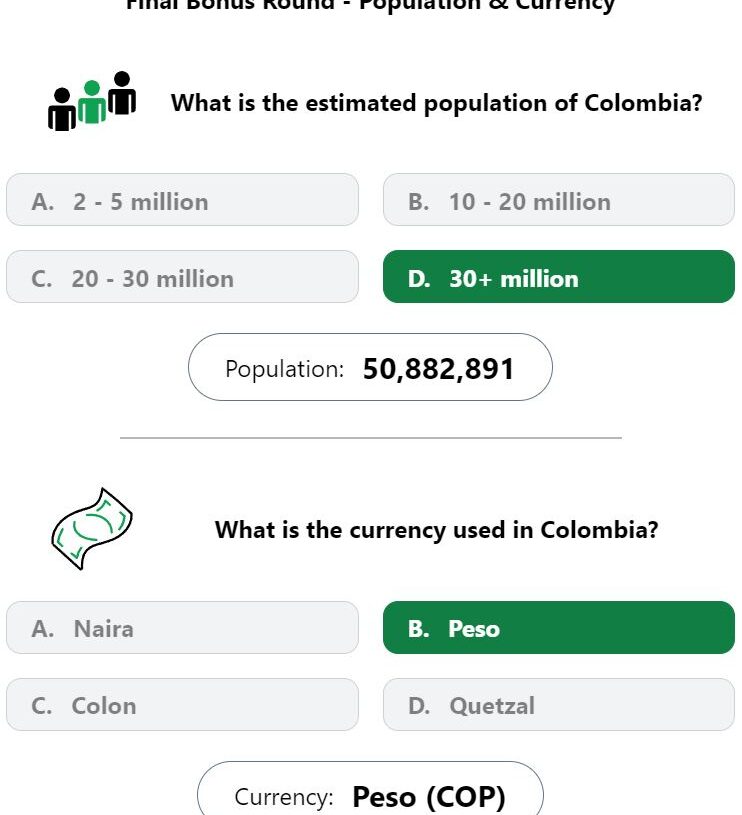Click the horizontal divider between questions
Viewport: 742px width, 815px height.
coord(370,438)
